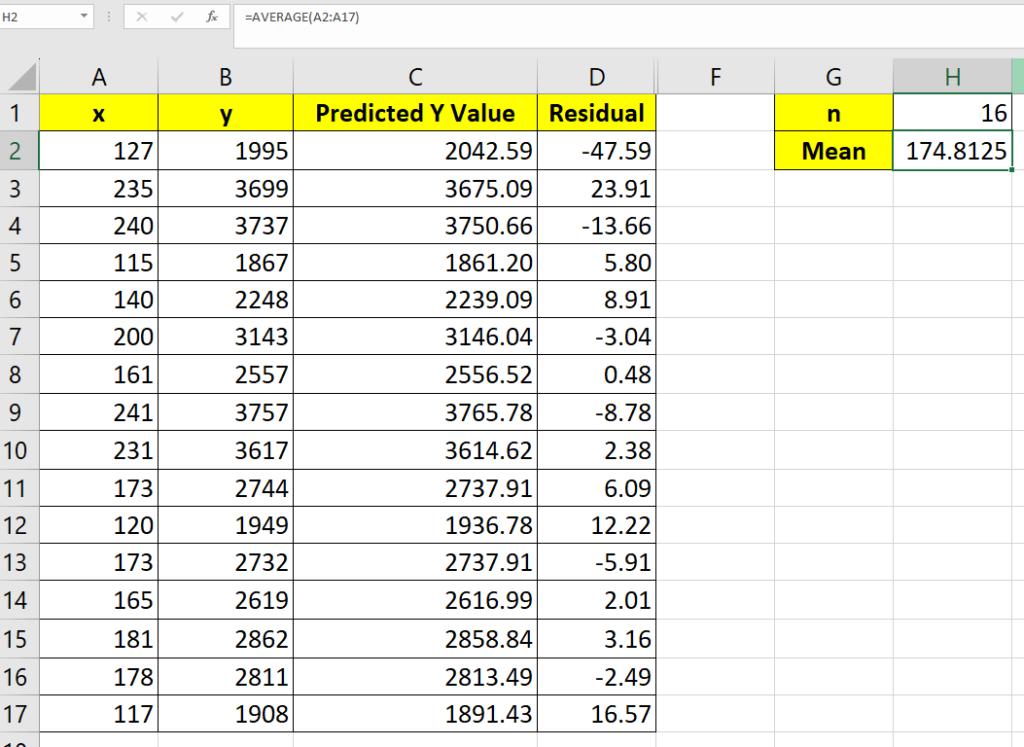Select row 1 header
Image resolution: width=1024 pixels, height=747 pixels.
[x=18, y=113]
